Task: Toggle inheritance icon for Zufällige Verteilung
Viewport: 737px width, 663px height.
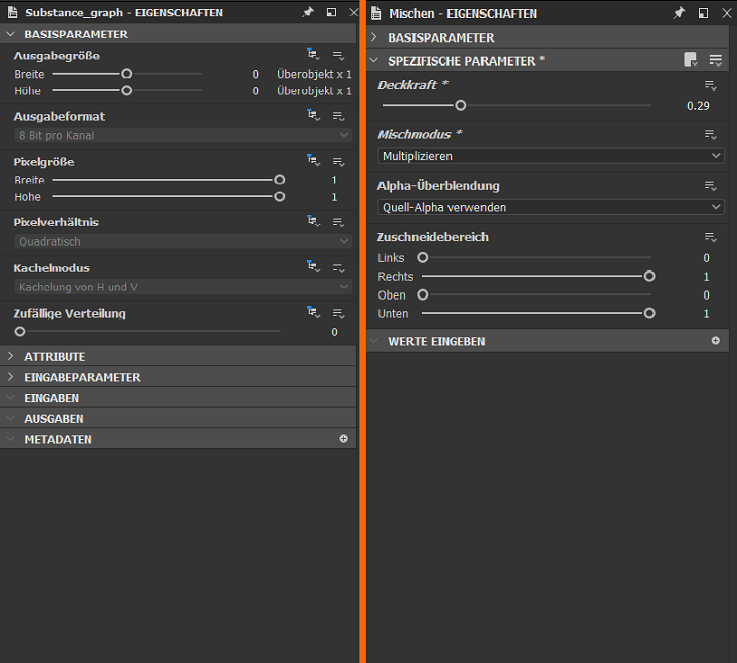Action: [313, 312]
